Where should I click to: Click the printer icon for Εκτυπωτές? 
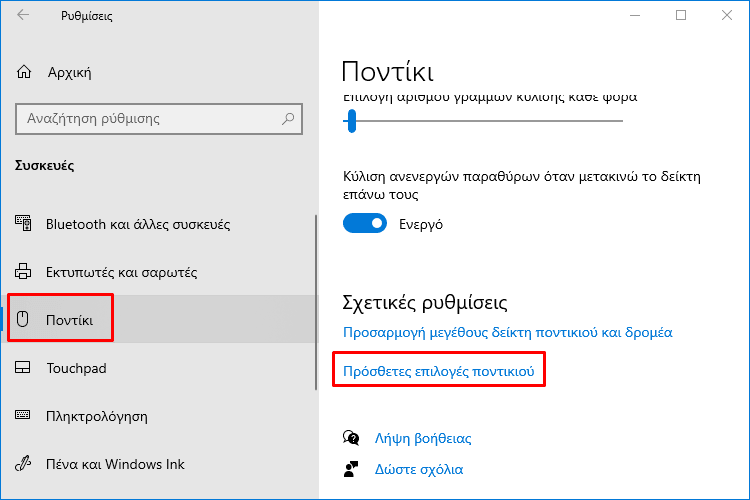pyautogui.click(x=23, y=271)
